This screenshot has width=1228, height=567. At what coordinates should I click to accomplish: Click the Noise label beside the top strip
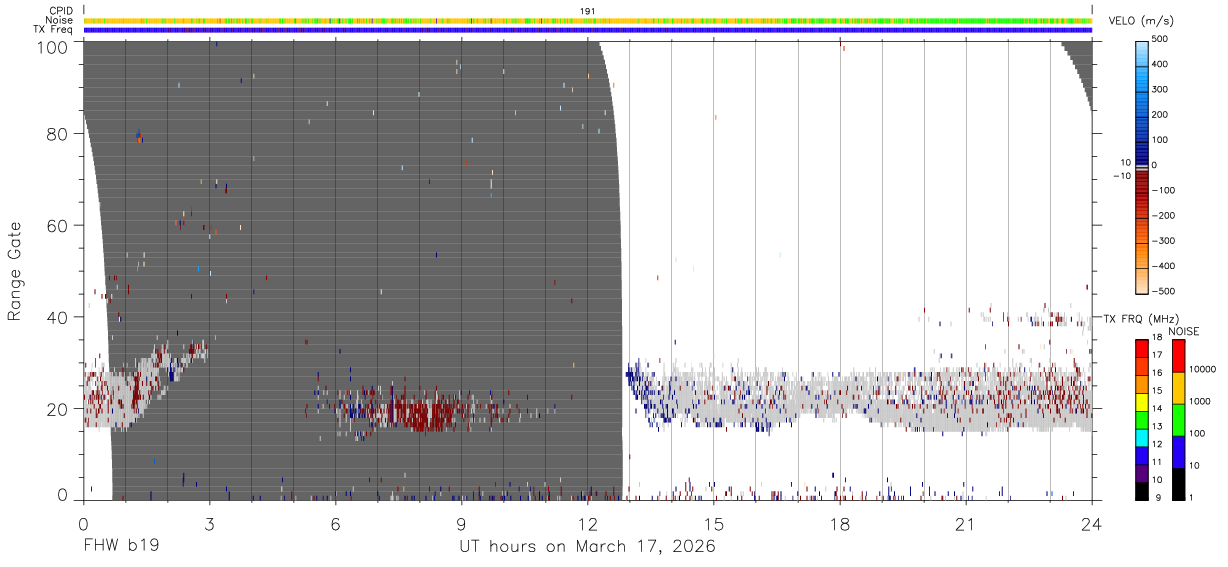coord(59,20)
